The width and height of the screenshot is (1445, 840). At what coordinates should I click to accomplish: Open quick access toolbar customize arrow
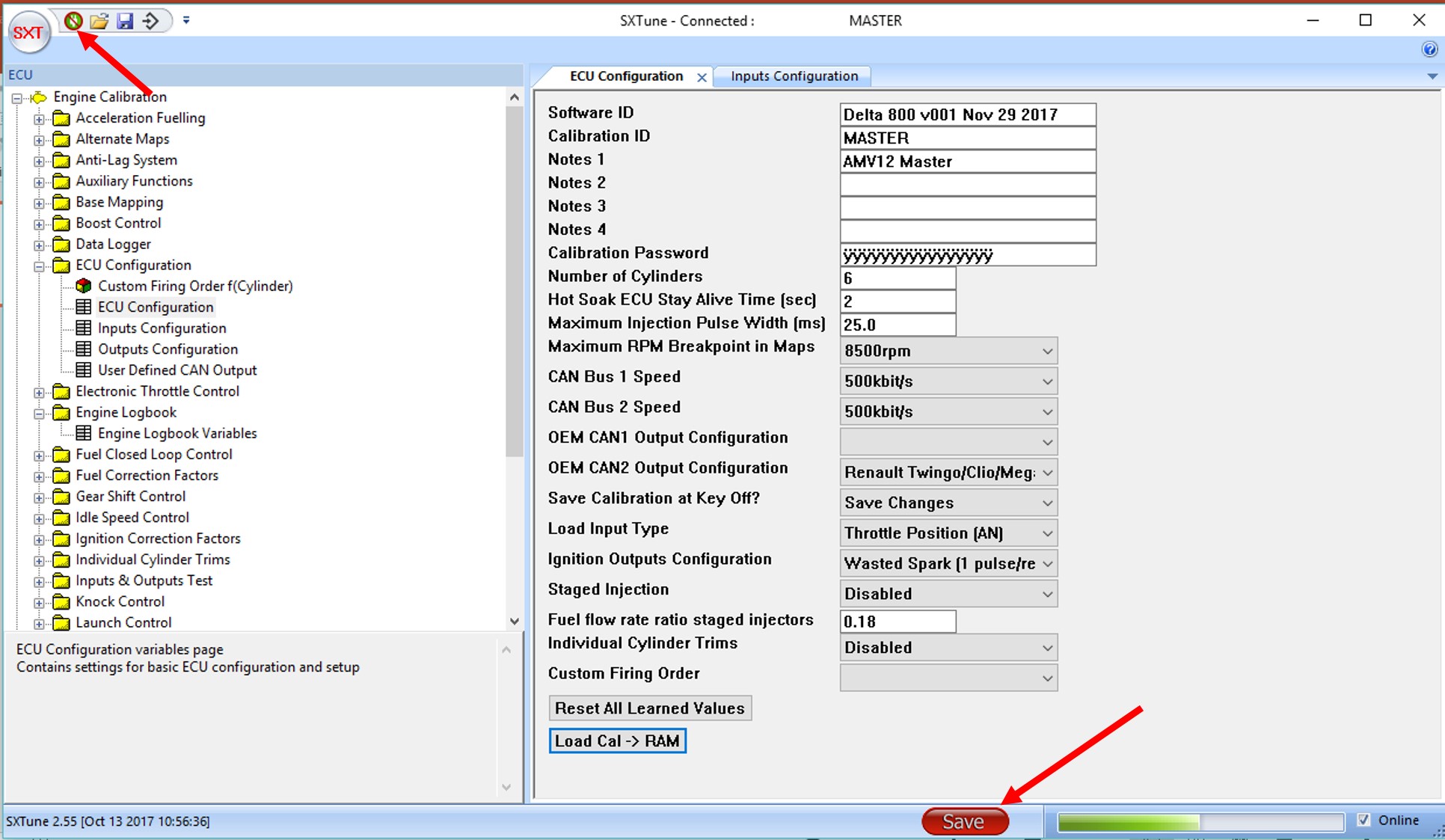186,20
